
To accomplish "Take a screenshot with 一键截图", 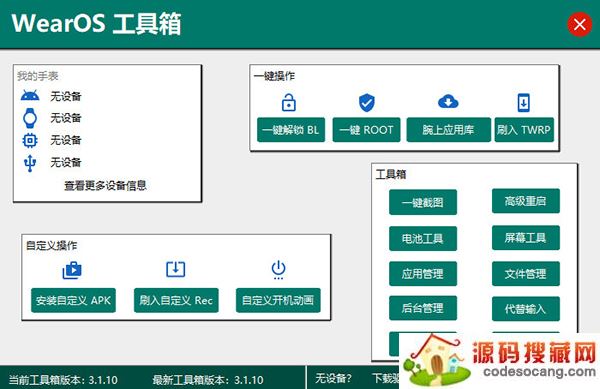I will point(423,202).
